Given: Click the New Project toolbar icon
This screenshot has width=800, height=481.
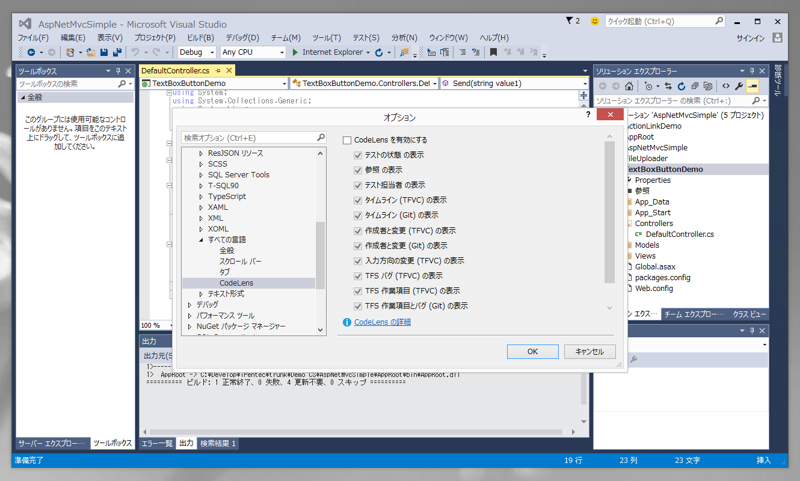Looking at the screenshot, I should pyautogui.click(x=70, y=52).
